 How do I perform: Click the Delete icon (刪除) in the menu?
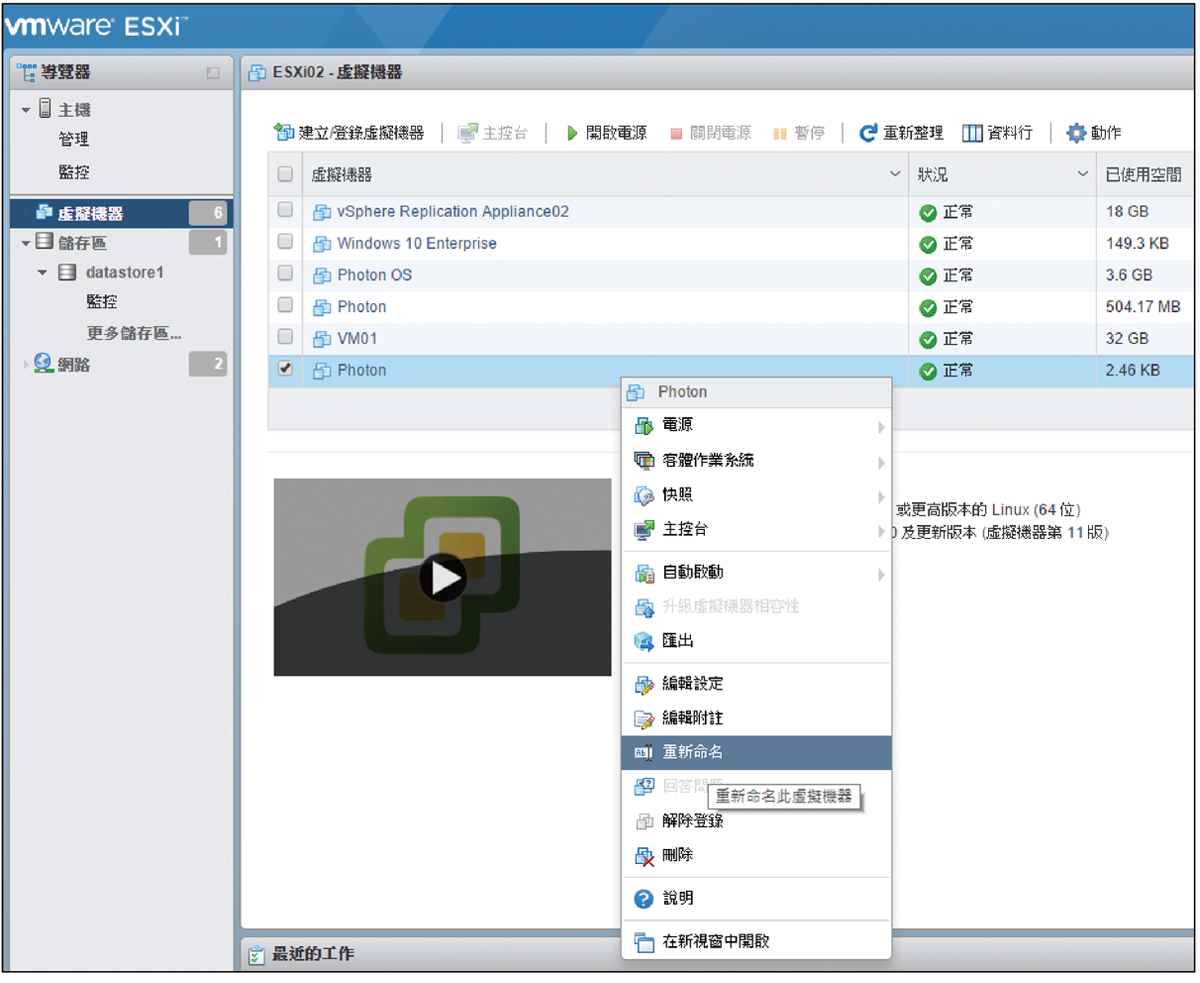coord(644,856)
